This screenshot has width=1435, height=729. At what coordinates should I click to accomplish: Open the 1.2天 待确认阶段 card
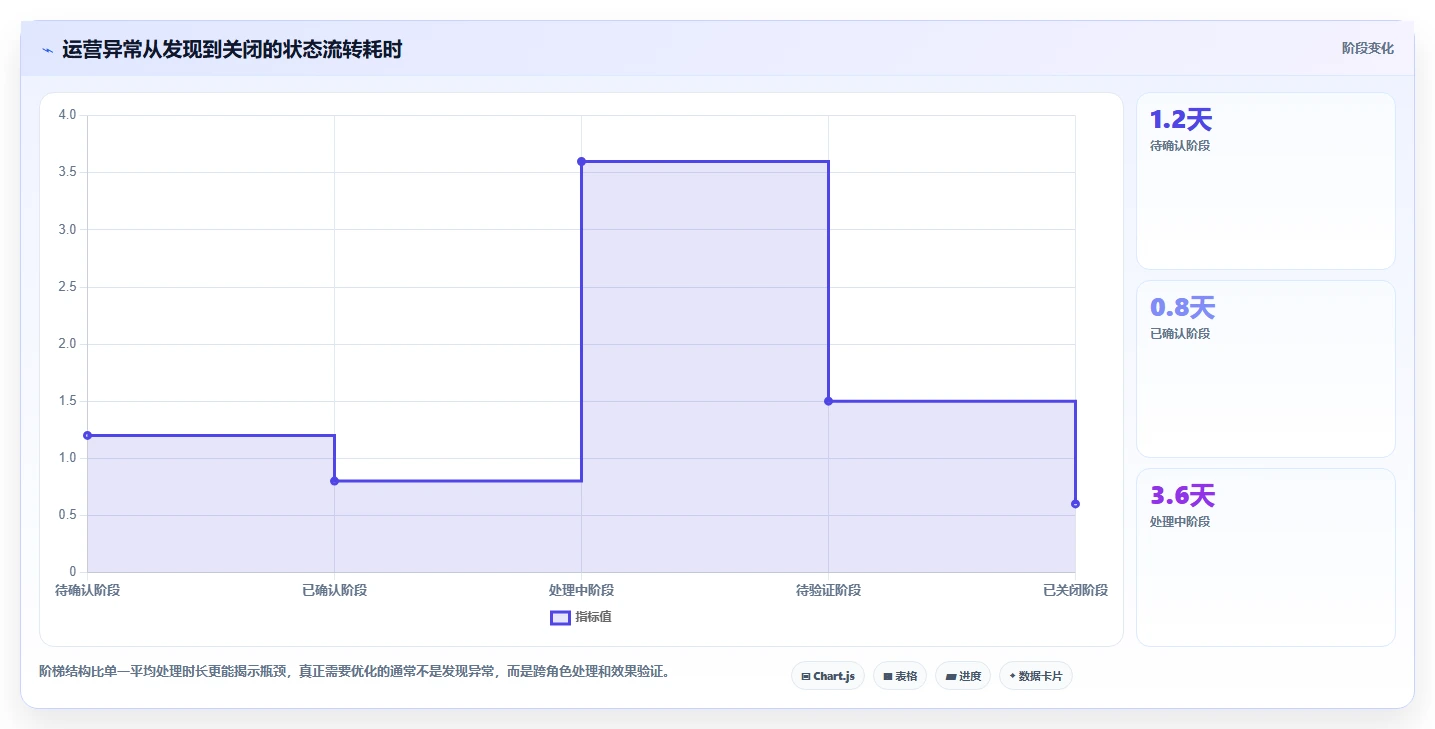(x=1266, y=181)
